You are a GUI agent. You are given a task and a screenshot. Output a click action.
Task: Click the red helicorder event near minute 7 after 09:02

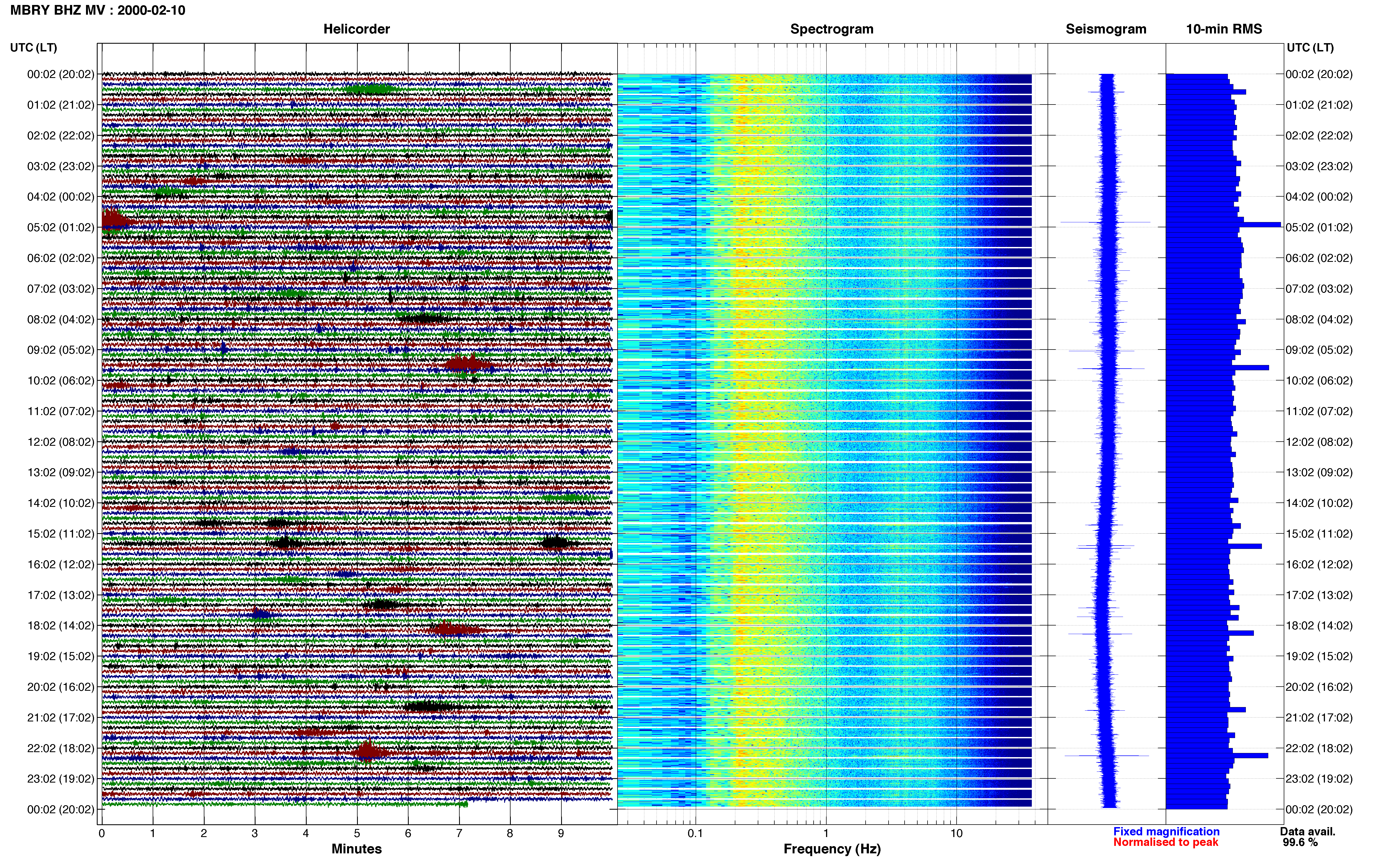tap(468, 364)
